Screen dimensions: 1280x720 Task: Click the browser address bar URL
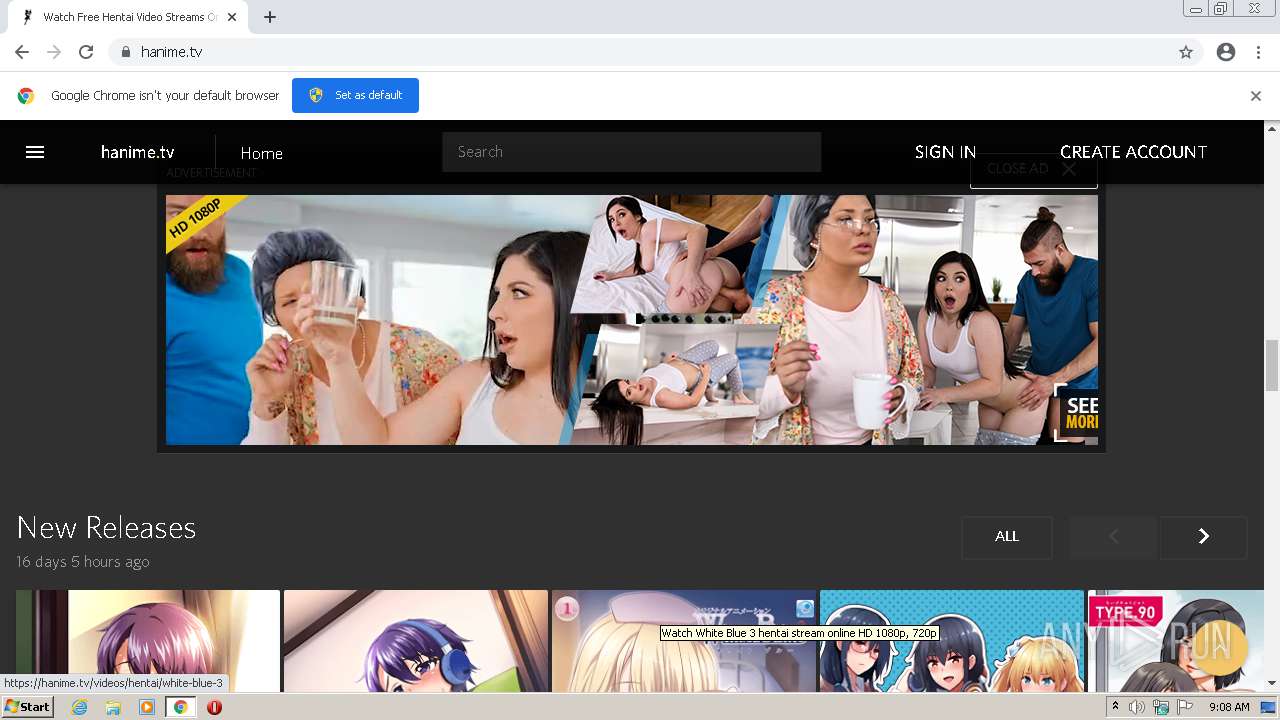[172, 52]
